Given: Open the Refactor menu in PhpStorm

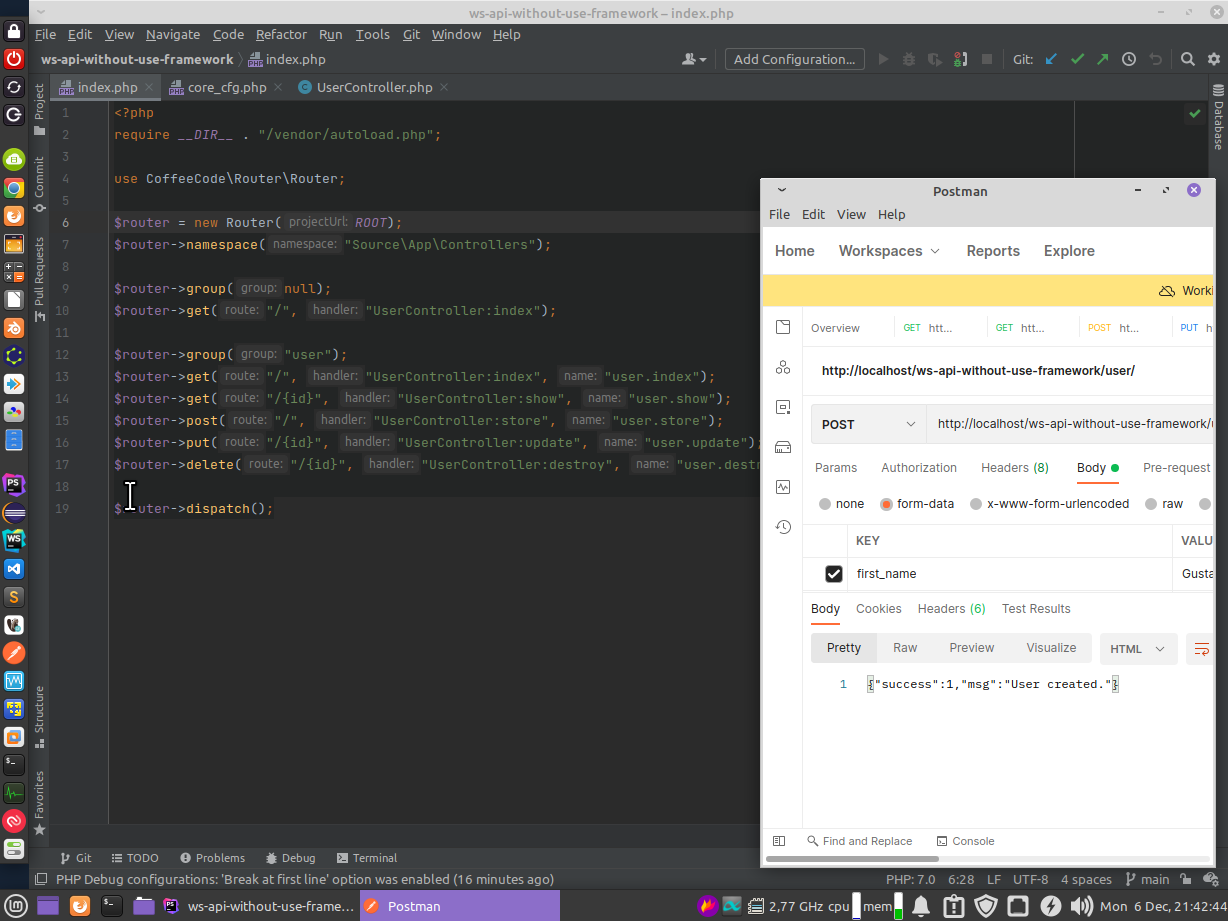Looking at the screenshot, I should click(x=281, y=34).
